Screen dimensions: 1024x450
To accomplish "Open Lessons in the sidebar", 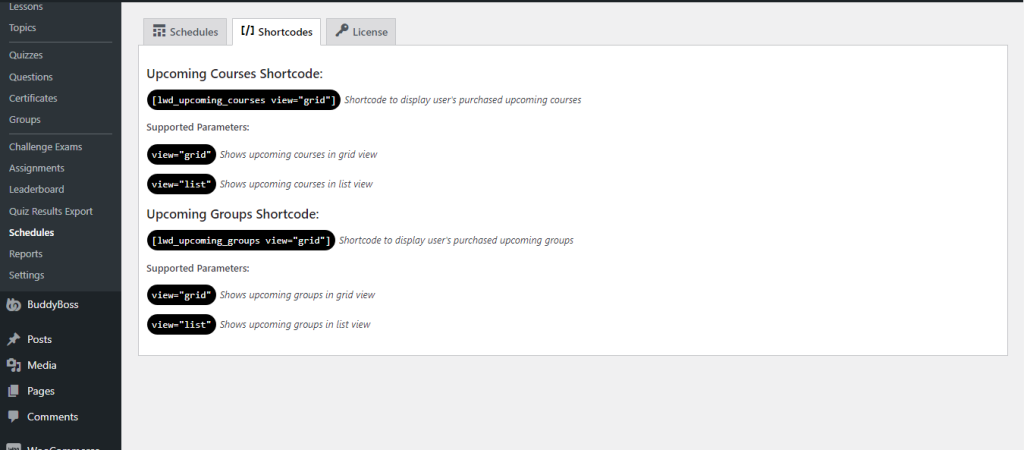I will 25,7.
